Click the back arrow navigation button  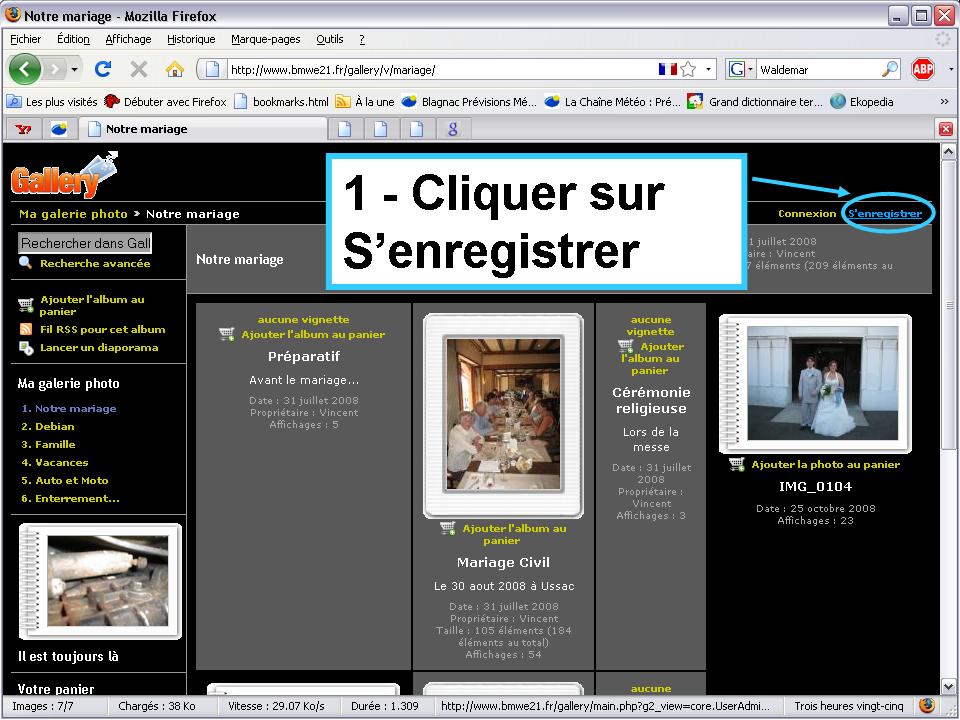click(x=25, y=69)
